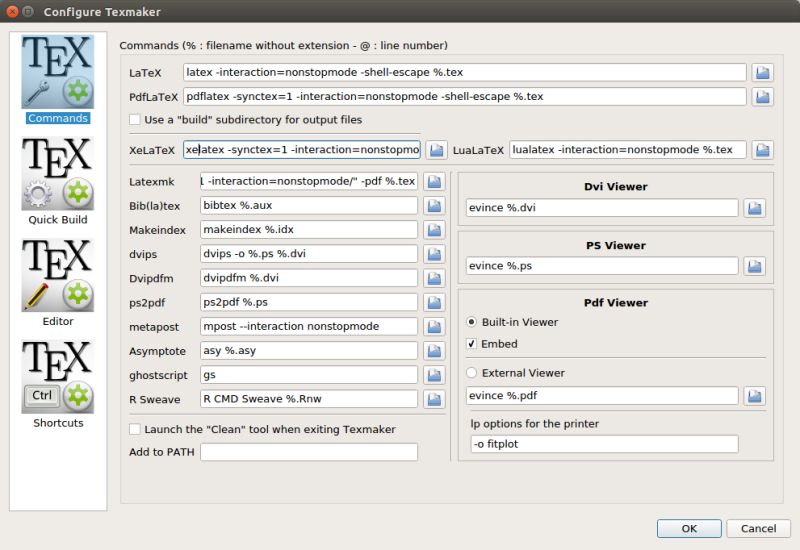Browse for the LaTeX command executable
800x550 pixels.
762,72
